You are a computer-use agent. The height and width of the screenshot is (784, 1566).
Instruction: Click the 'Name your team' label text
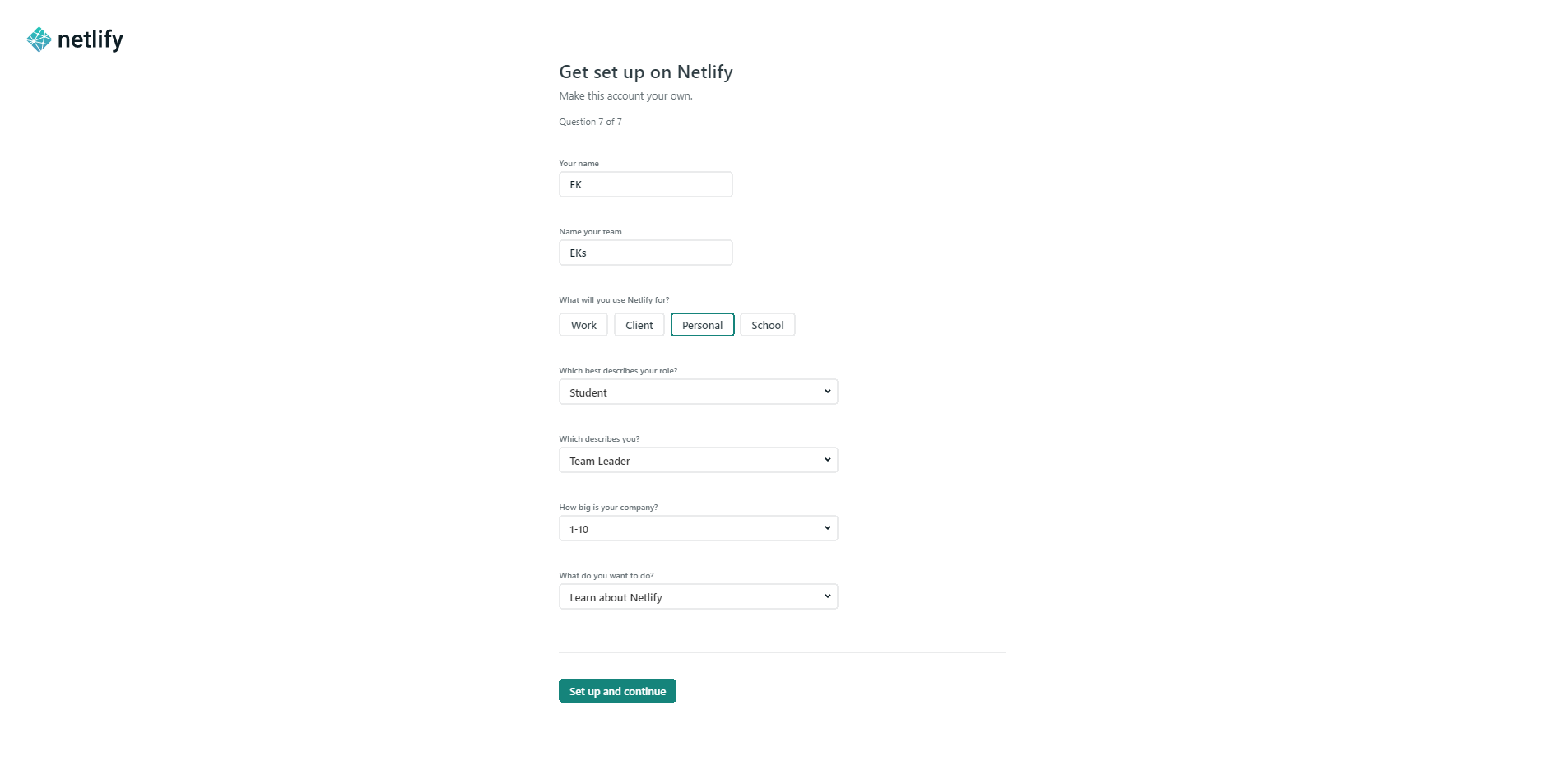pos(590,232)
